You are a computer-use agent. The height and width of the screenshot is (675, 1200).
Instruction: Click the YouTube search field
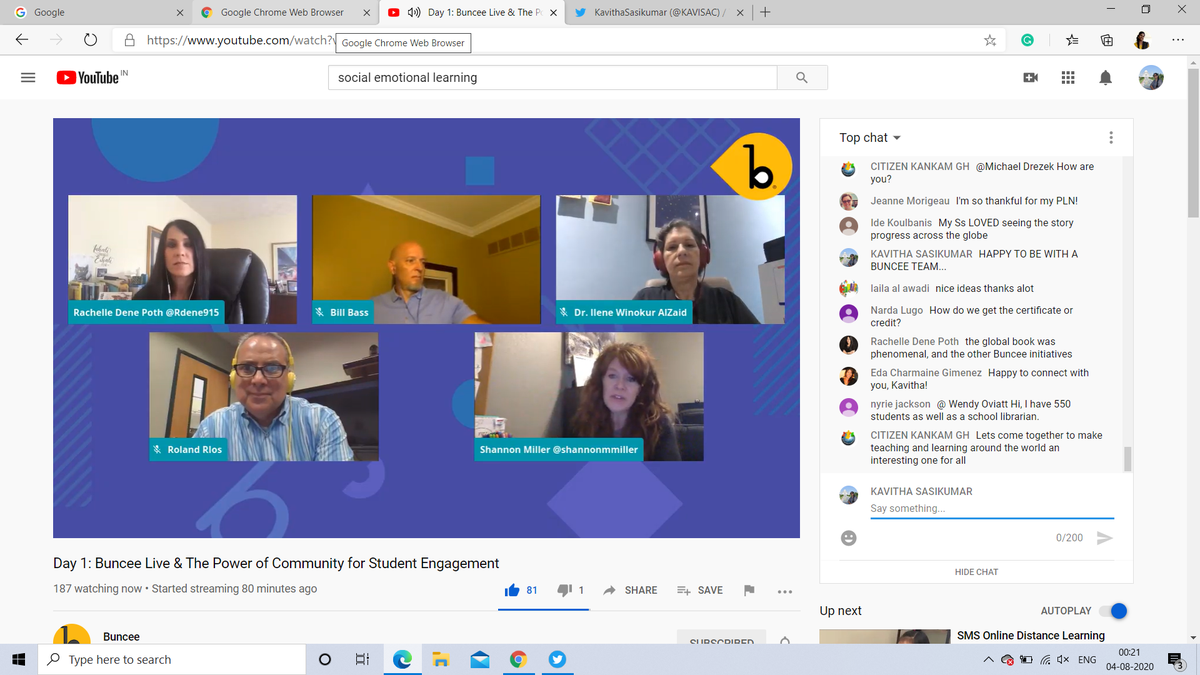tap(553, 78)
